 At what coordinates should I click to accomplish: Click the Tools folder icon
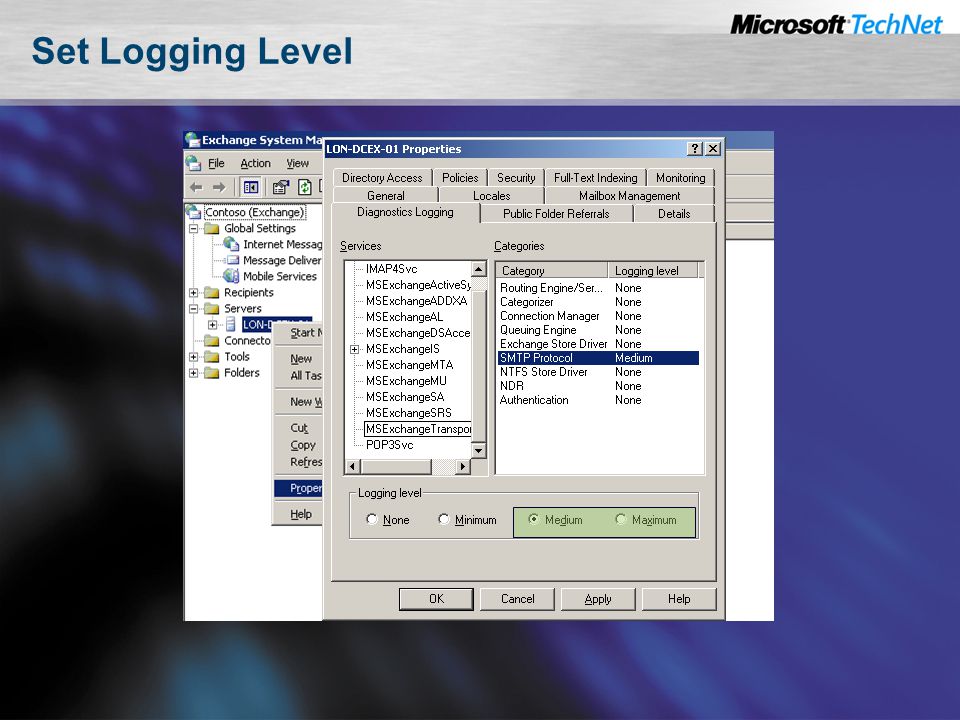212,356
